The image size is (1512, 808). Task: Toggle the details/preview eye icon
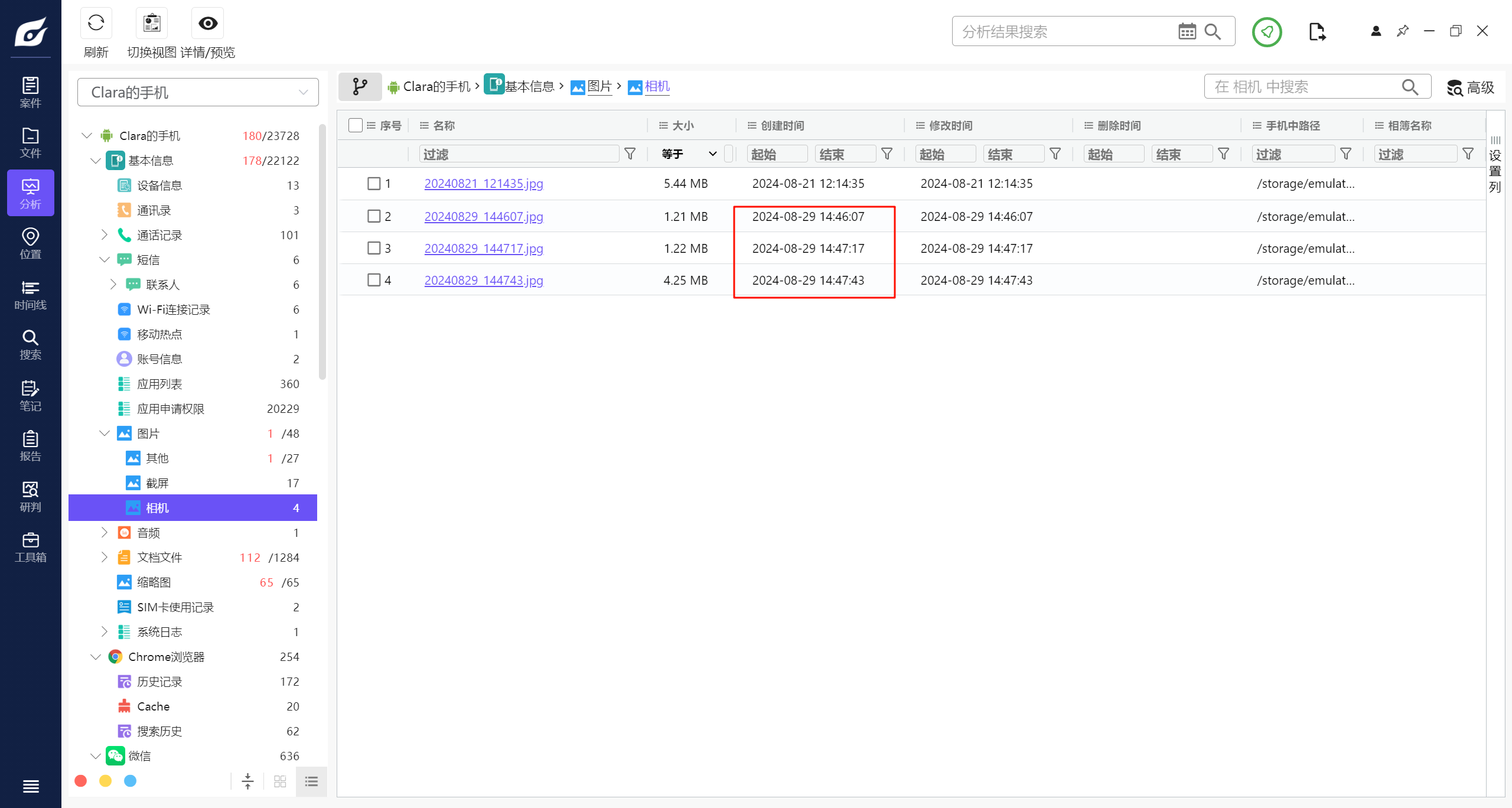click(x=207, y=24)
